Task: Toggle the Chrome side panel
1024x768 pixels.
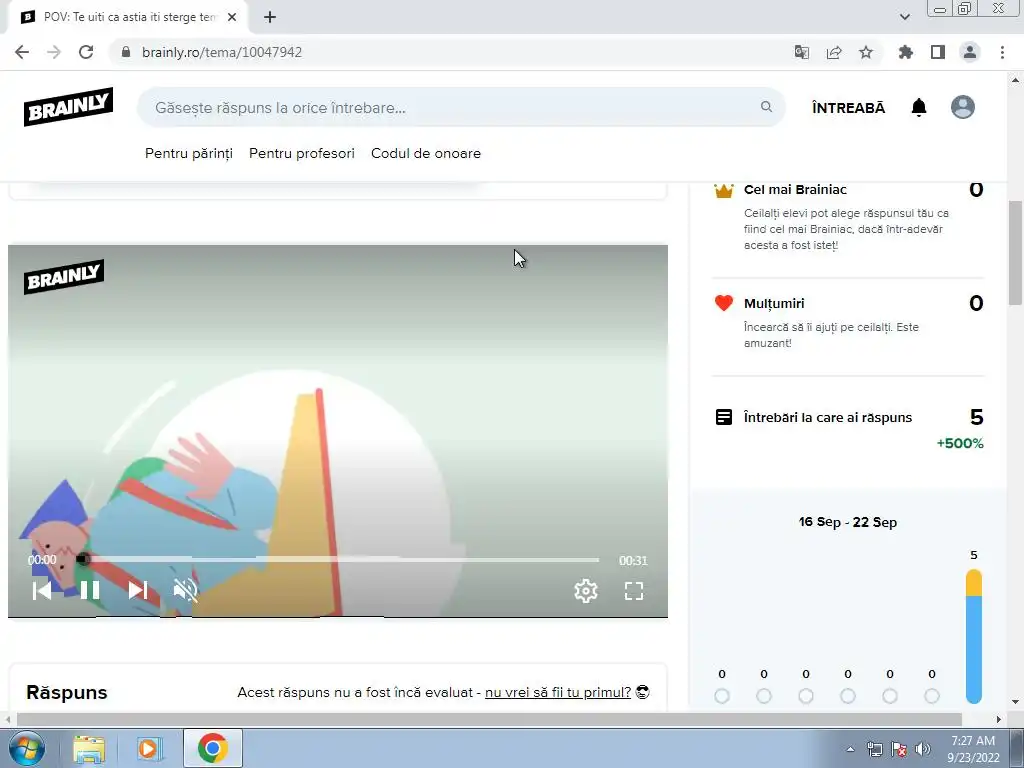Action: (938, 52)
